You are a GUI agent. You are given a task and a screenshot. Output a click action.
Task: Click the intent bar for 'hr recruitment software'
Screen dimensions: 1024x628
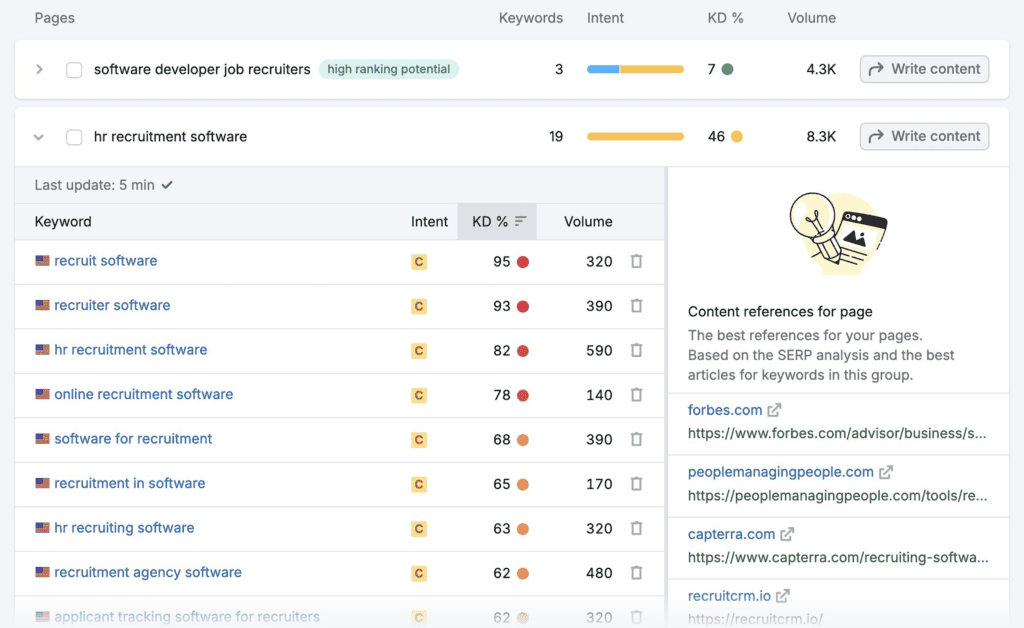coord(635,137)
